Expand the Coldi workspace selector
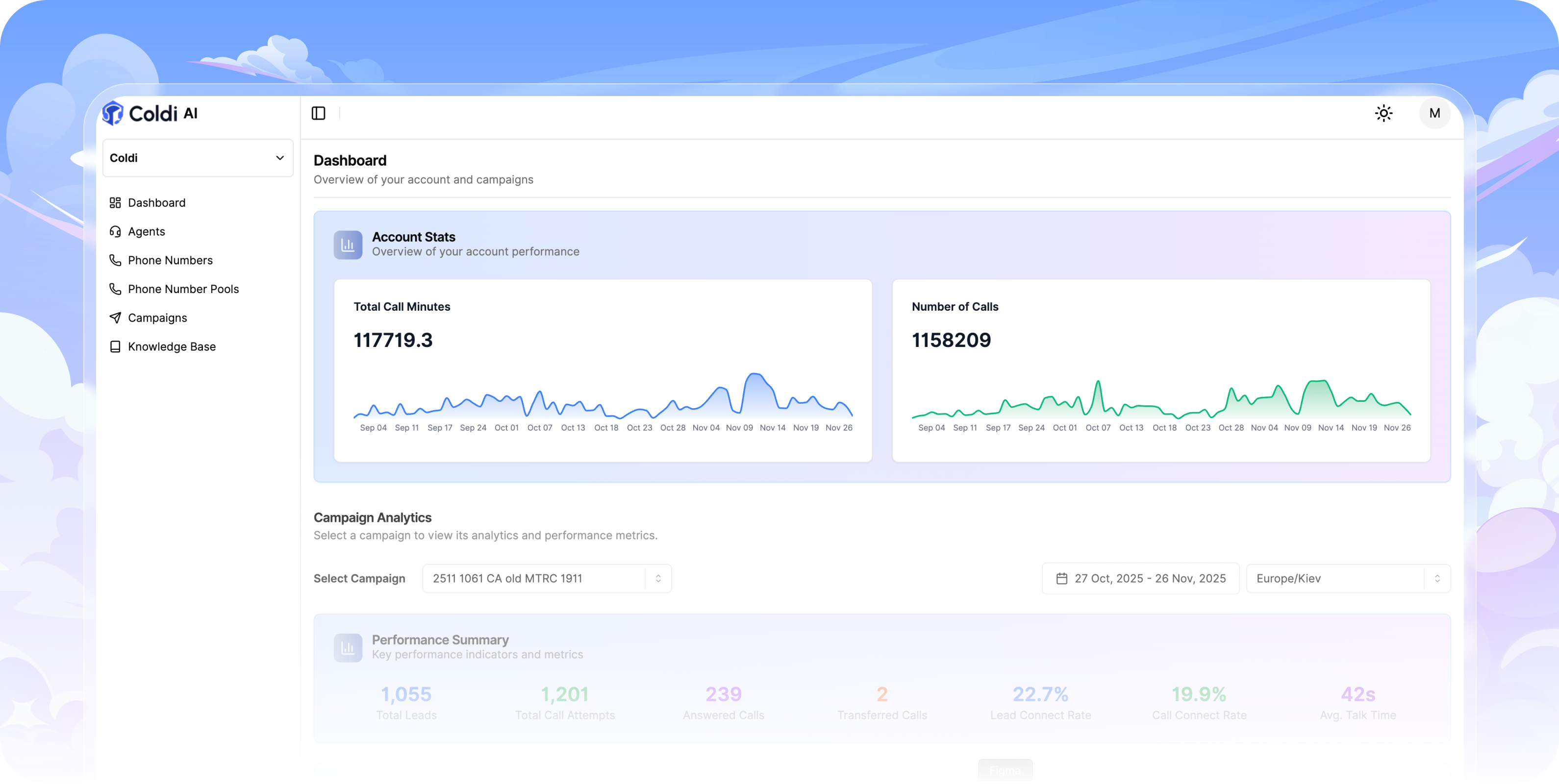Image resolution: width=1559 pixels, height=784 pixels. [198, 158]
